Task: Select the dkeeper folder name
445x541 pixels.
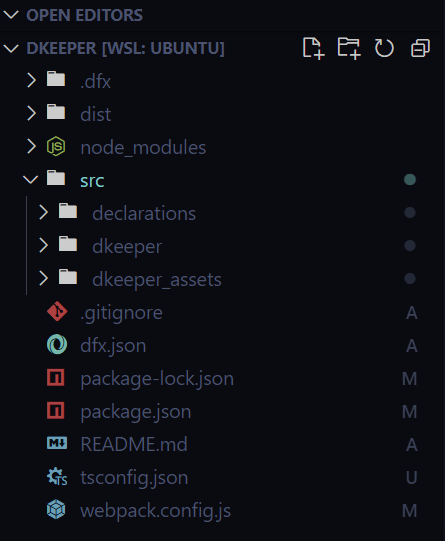Action: point(127,247)
